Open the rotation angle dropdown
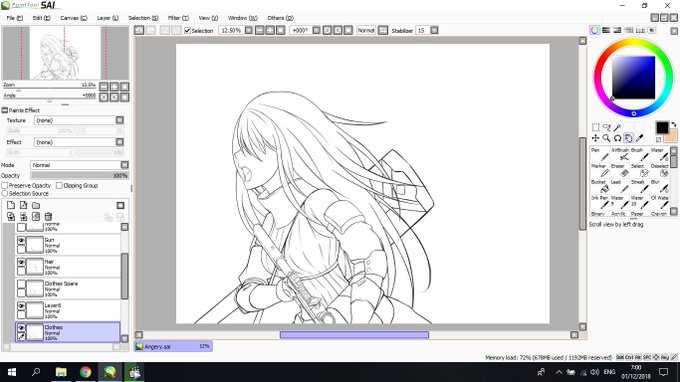This screenshot has width=680, height=382. pyautogui.click(x=316, y=30)
